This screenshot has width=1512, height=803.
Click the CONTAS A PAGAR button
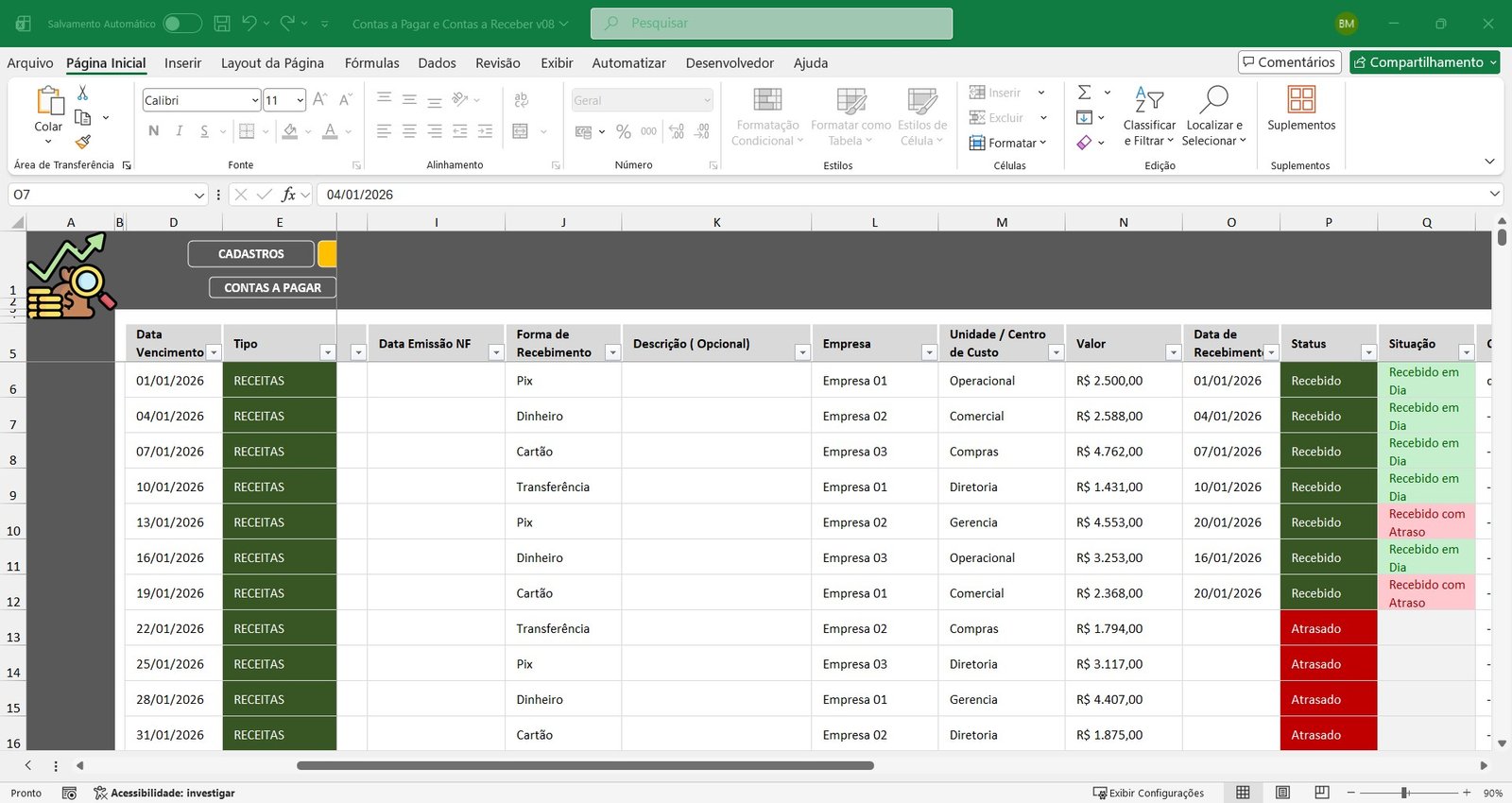coord(272,287)
